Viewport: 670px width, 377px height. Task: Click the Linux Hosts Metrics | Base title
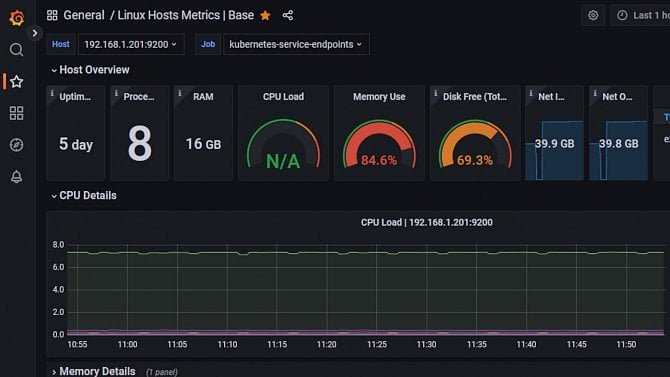point(185,15)
